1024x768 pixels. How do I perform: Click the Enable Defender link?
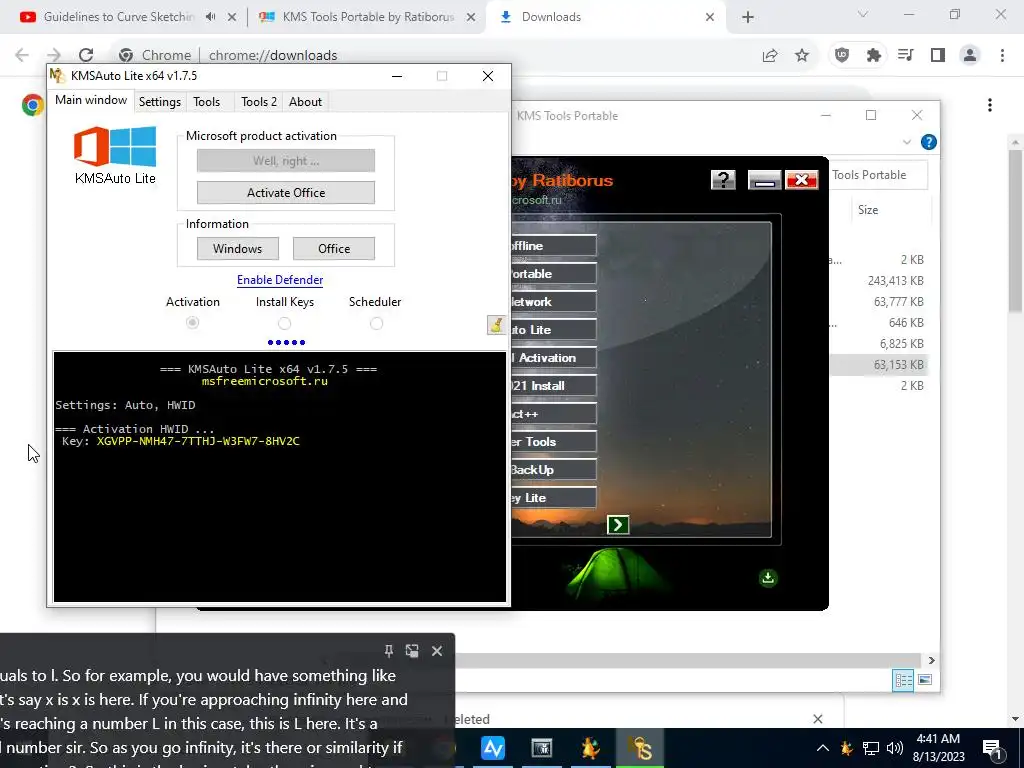click(280, 280)
